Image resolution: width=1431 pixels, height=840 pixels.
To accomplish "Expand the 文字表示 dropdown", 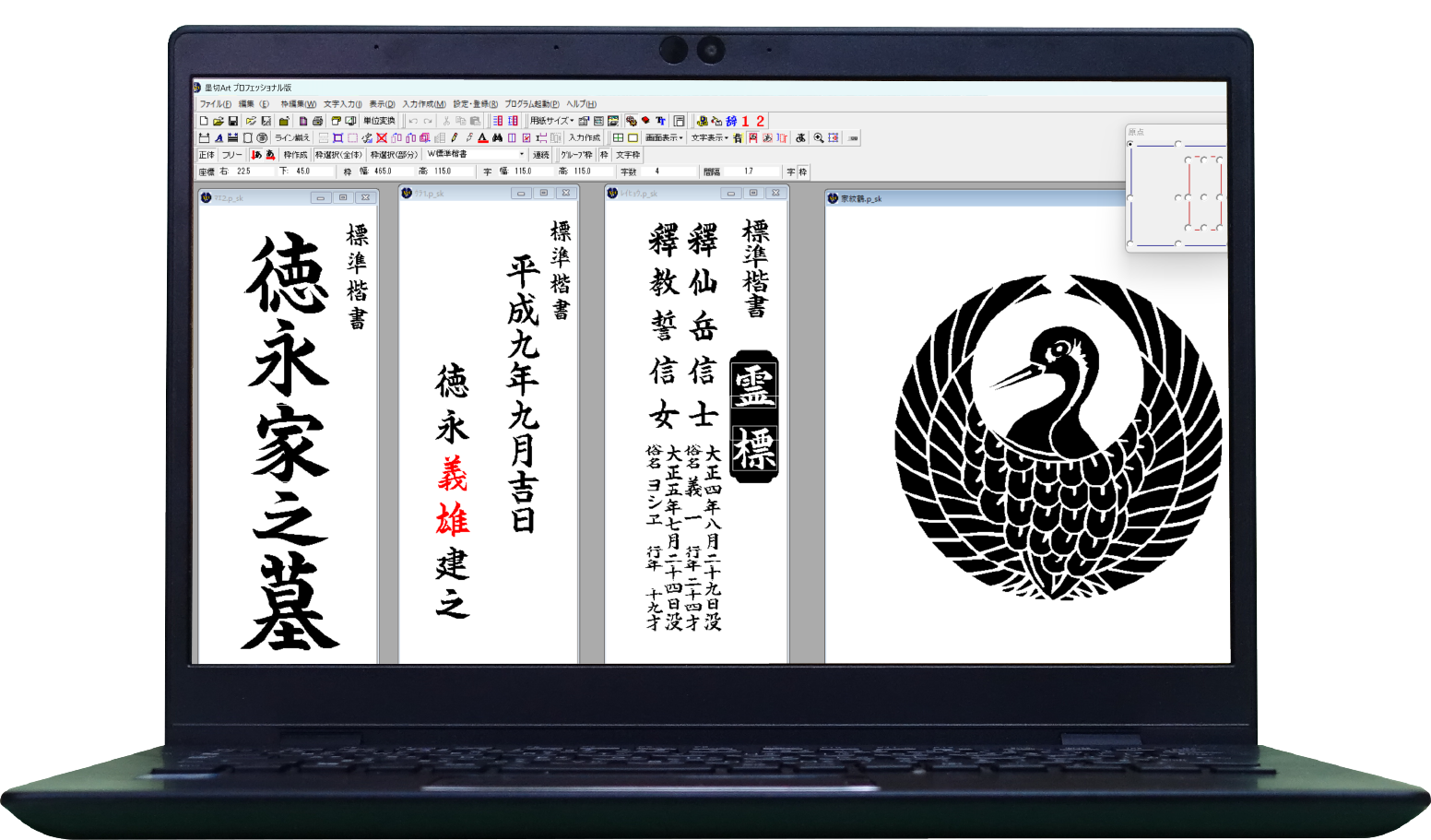I will click(710, 138).
